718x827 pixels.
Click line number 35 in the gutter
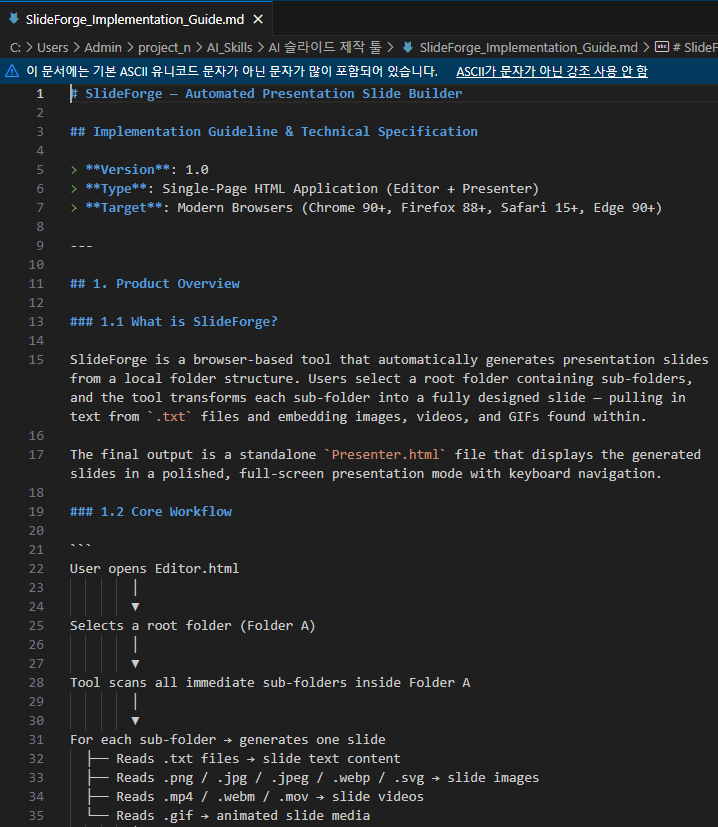(36, 815)
